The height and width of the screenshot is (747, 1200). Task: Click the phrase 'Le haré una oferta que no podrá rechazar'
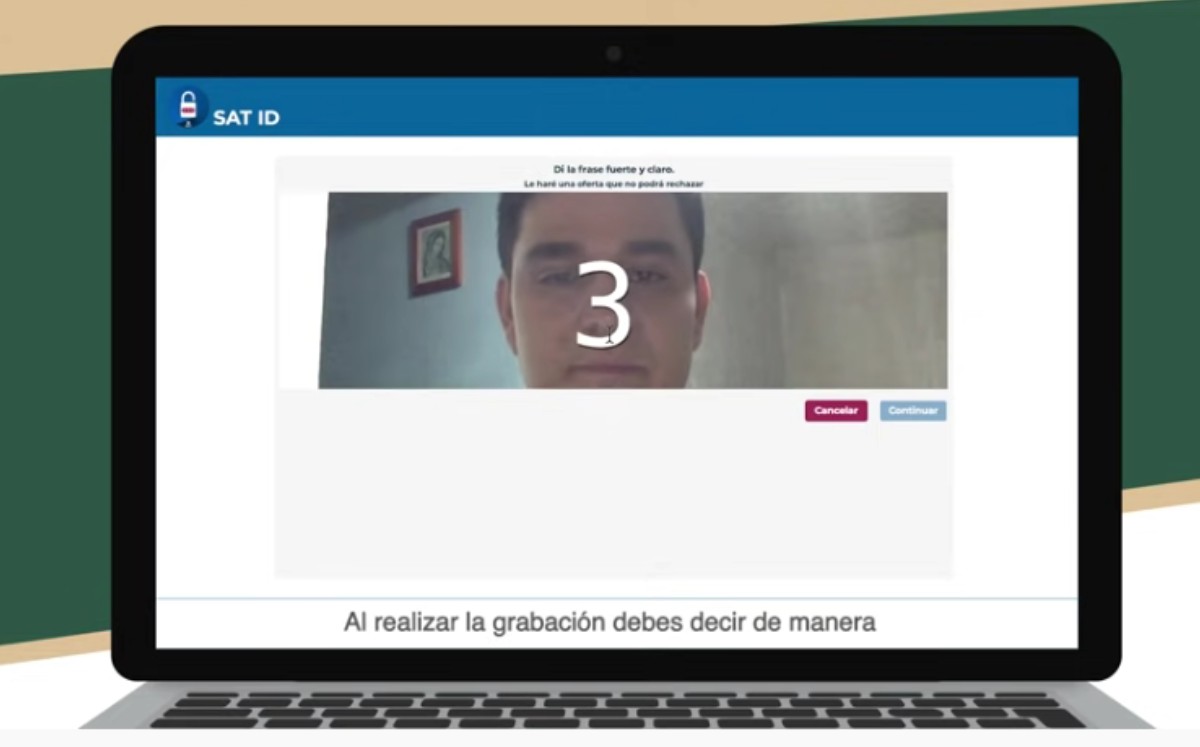pyautogui.click(x=612, y=183)
